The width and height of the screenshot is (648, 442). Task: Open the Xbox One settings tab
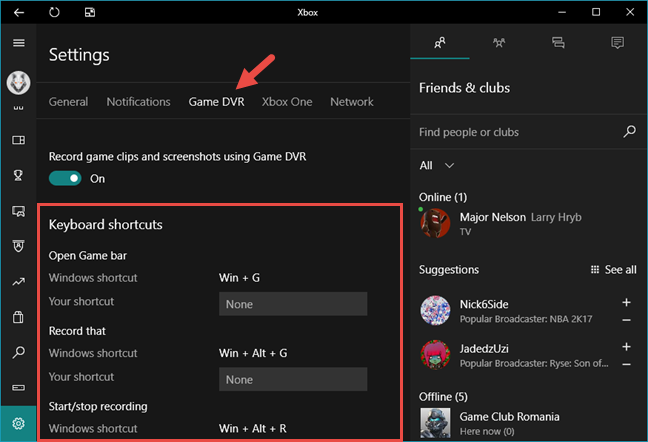coord(287,102)
